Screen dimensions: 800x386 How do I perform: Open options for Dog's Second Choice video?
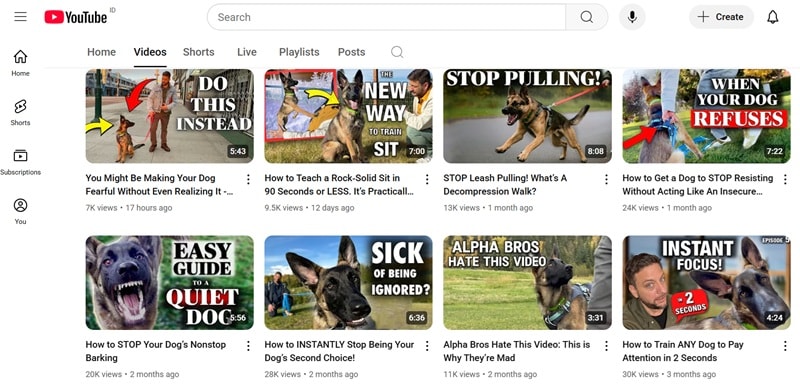coord(427,346)
